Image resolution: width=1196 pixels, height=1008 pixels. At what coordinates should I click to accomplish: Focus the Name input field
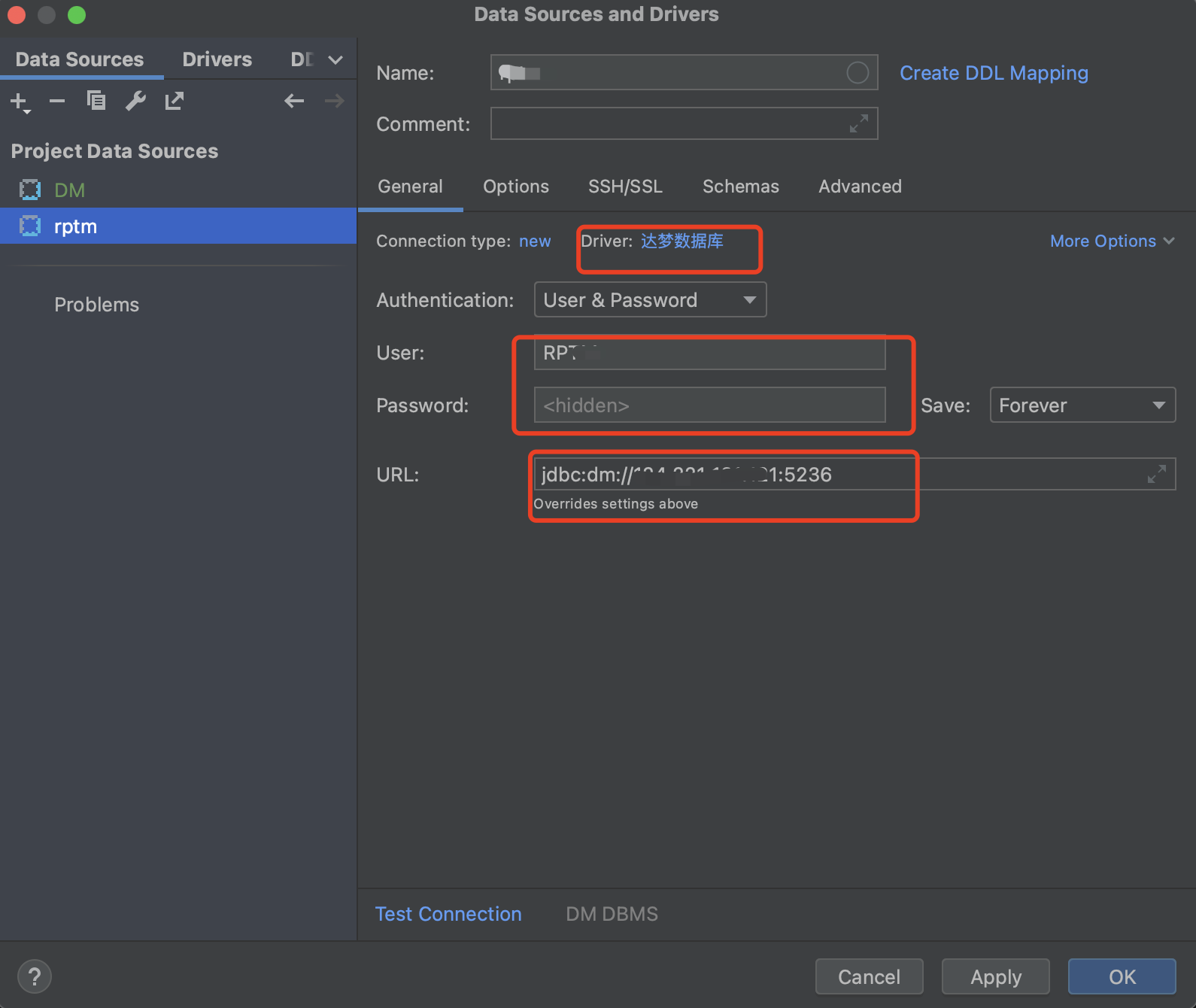point(684,72)
